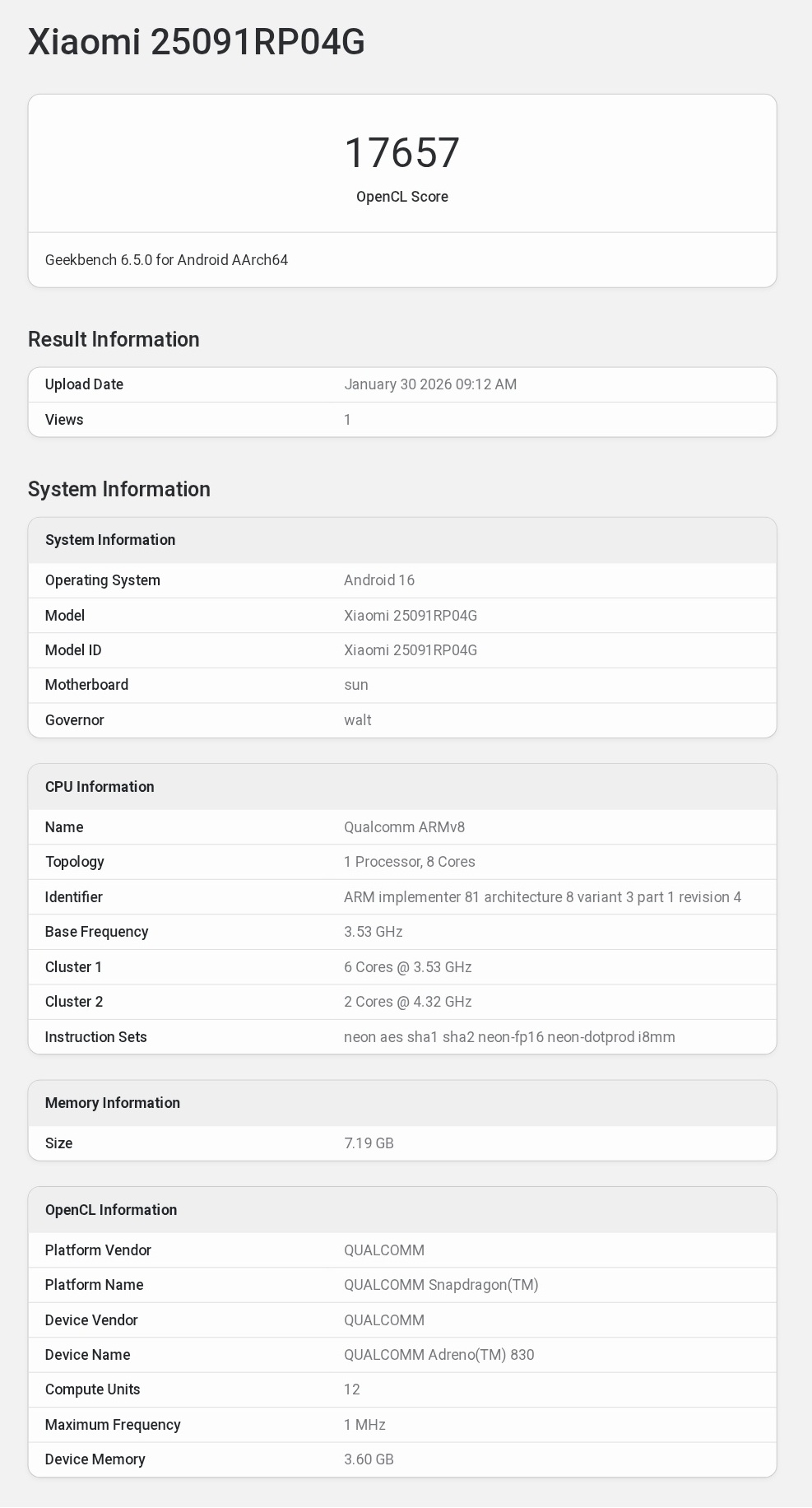Click the Model row label
The height and width of the screenshot is (1508, 812).
click(x=65, y=616)
